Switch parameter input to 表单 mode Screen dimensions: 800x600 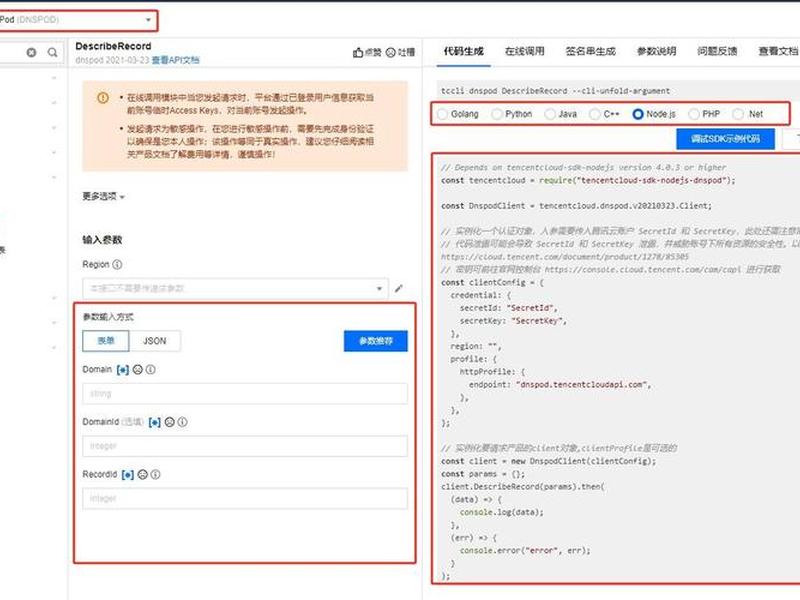point(106,341)
